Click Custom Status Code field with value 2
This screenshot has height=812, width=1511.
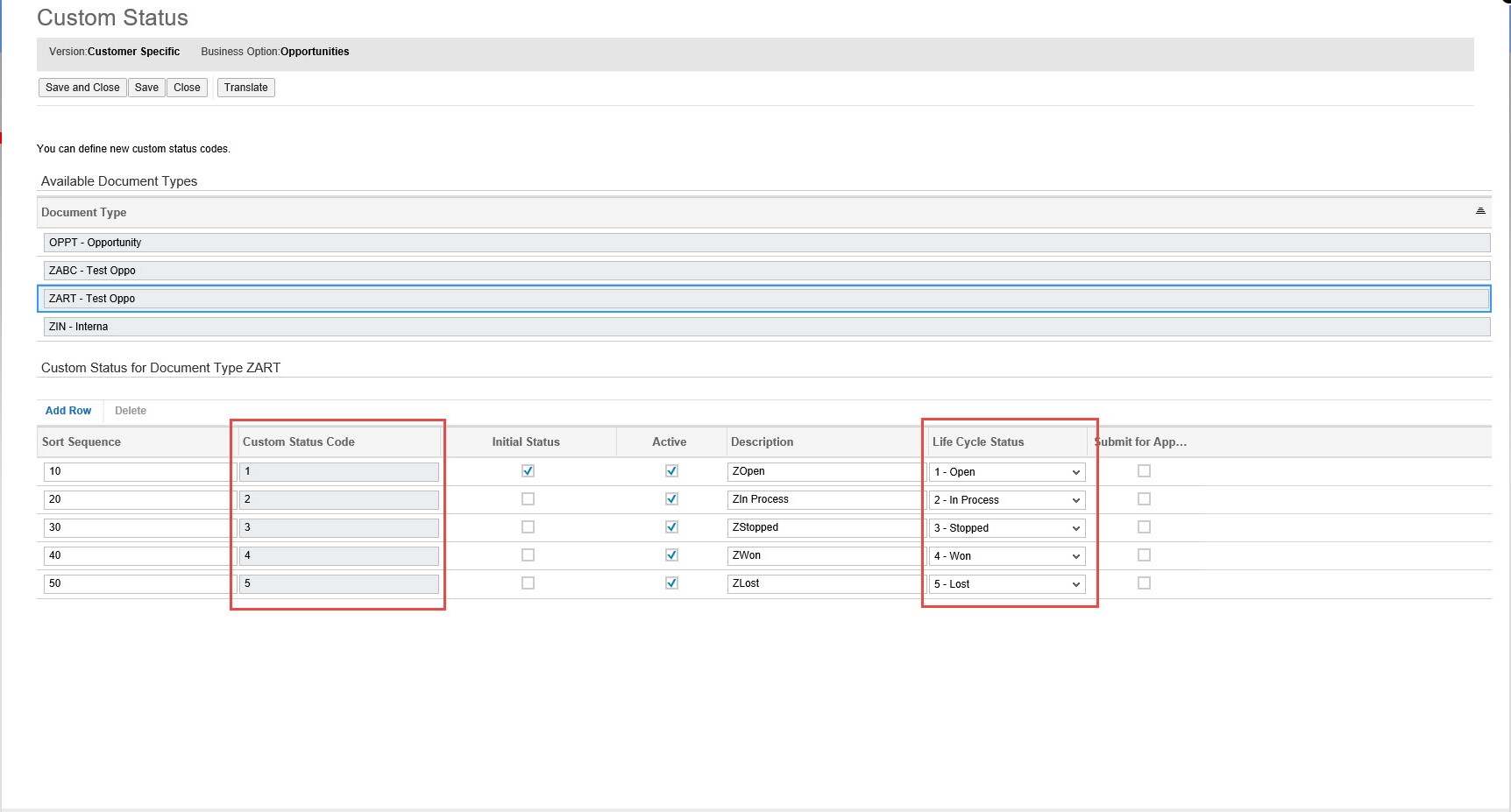339,499
